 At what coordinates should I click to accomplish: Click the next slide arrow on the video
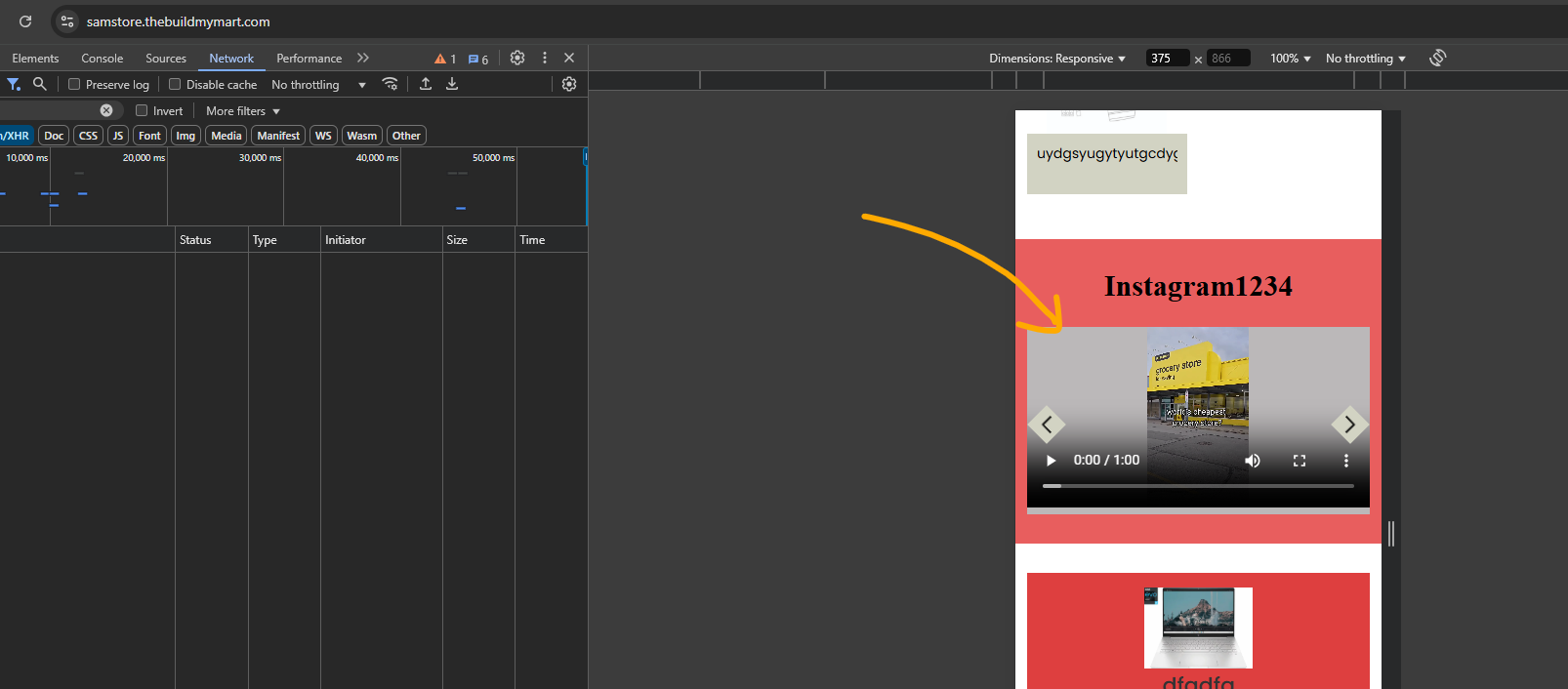(1349, 425)
